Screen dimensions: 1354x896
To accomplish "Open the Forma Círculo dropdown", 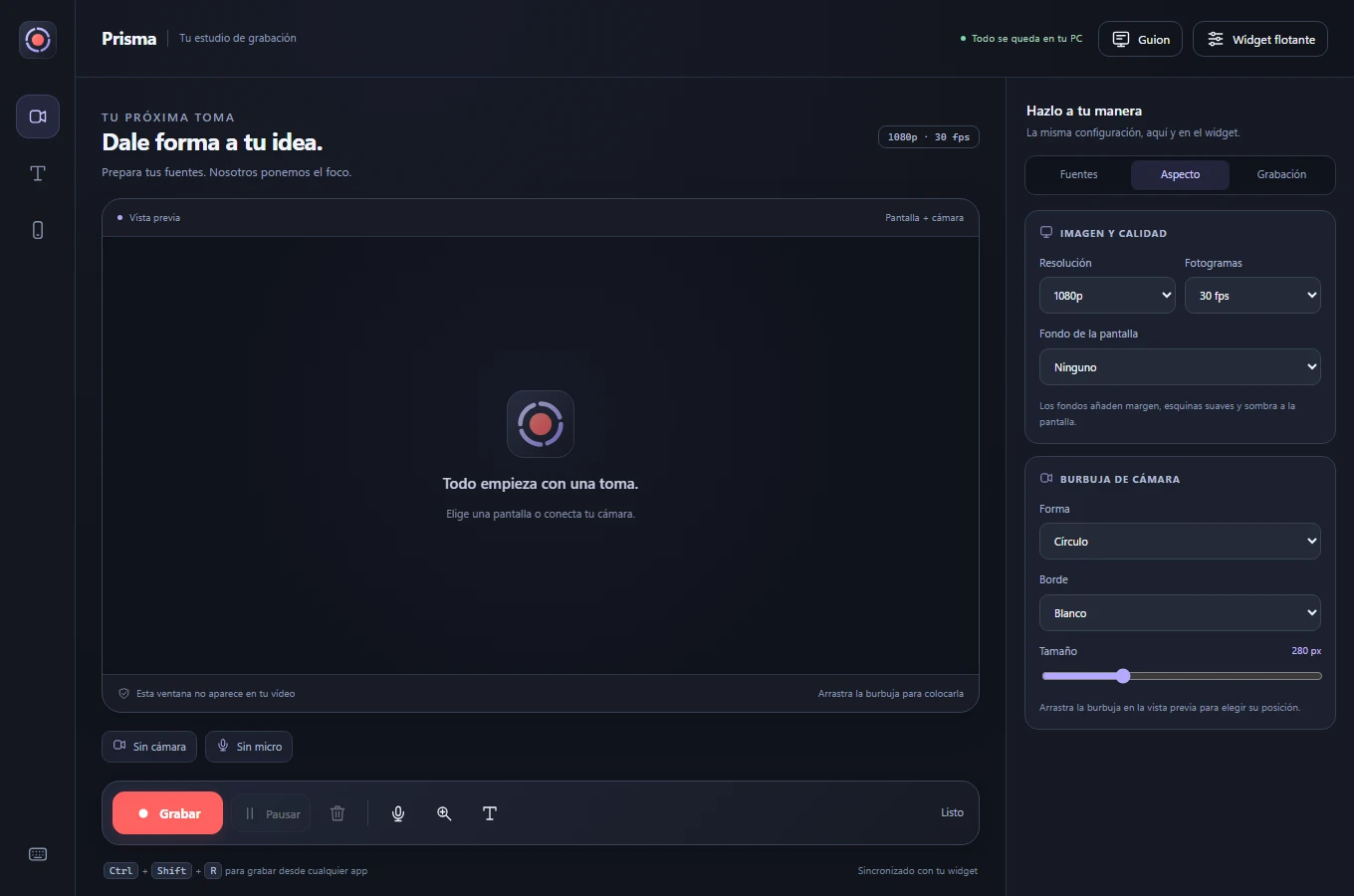I will (1180, 542).
